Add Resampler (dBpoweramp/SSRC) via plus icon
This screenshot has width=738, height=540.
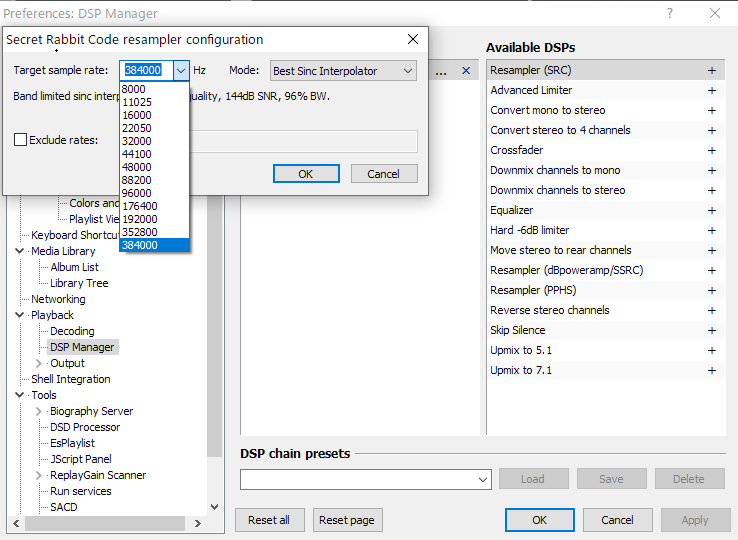[712, 270]
